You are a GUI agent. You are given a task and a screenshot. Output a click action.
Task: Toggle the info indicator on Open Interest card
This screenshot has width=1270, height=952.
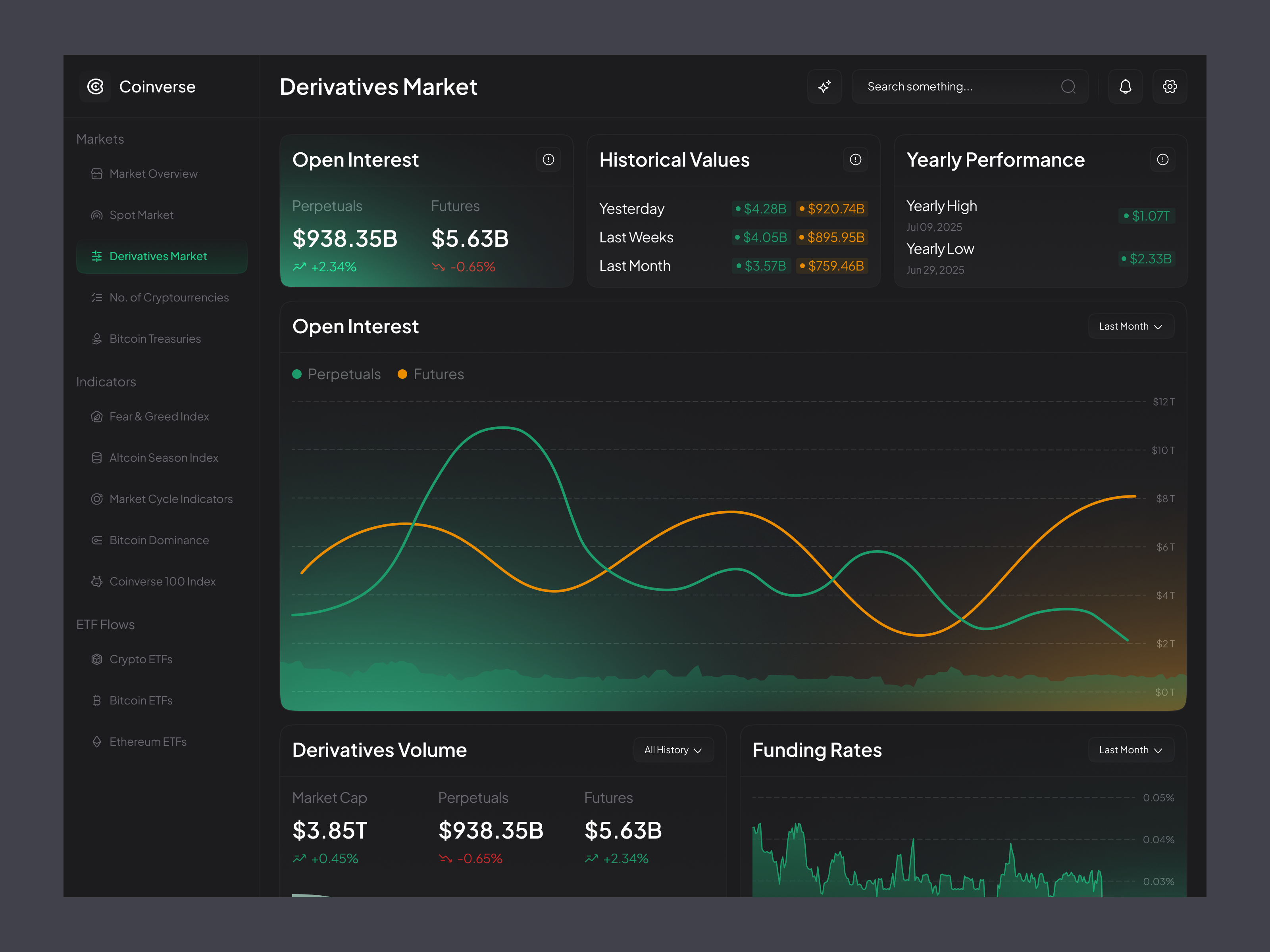click(x=548, y=160)
